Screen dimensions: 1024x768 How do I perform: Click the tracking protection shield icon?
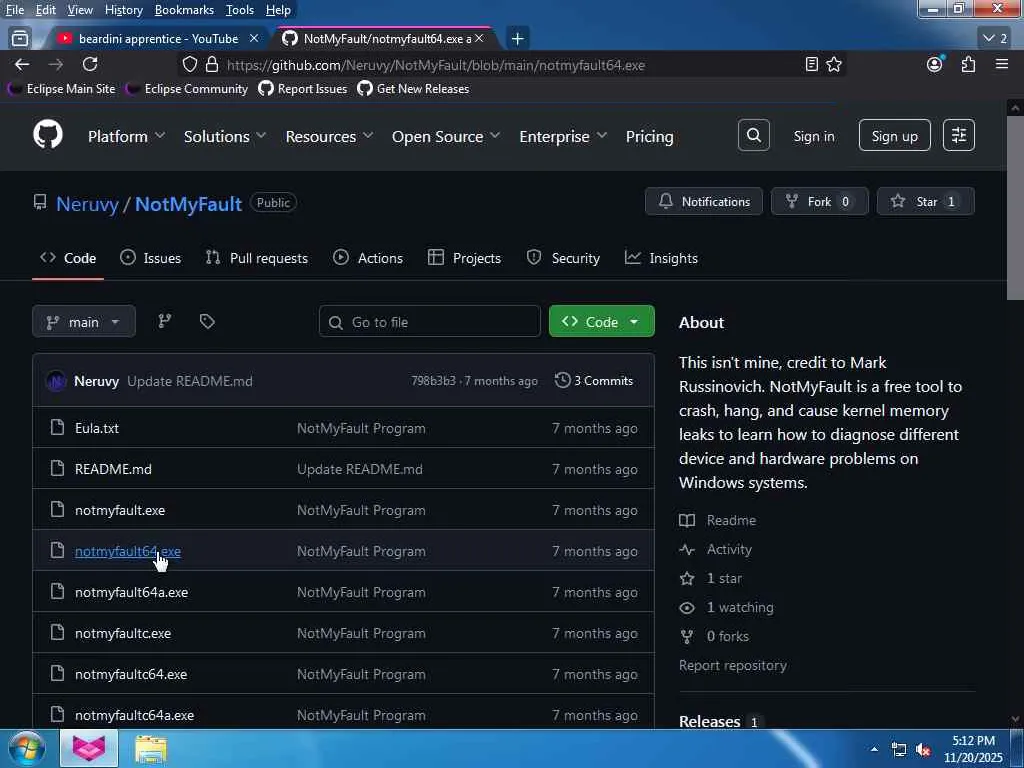point(189,65)
